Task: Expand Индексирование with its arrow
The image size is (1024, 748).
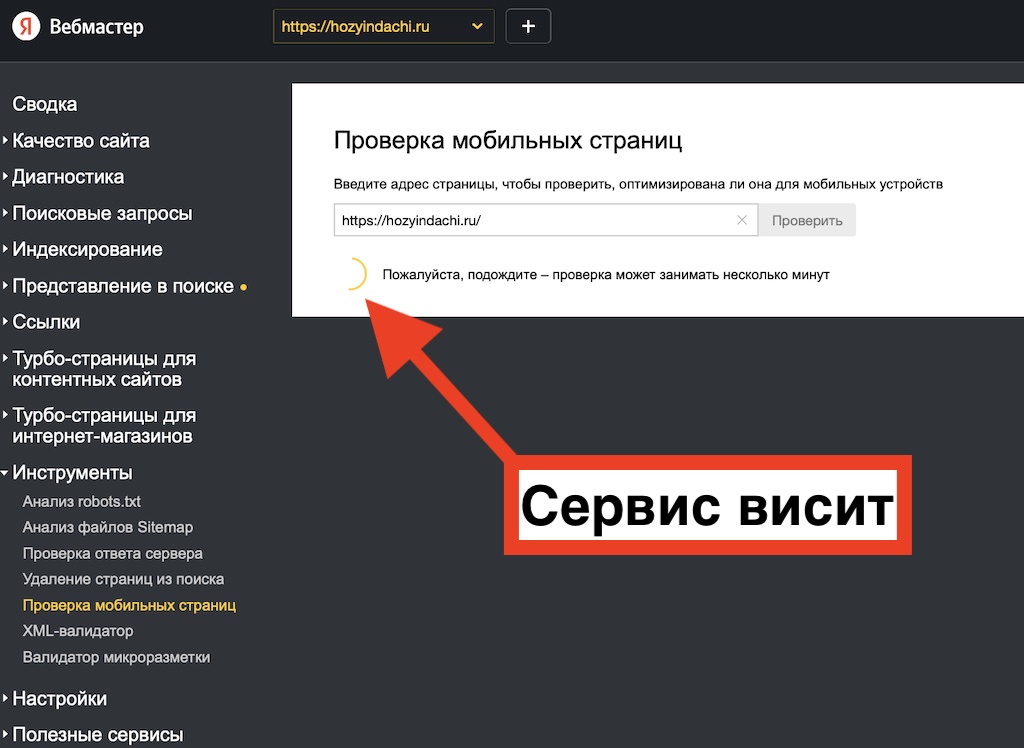Action: pos(5,249)
